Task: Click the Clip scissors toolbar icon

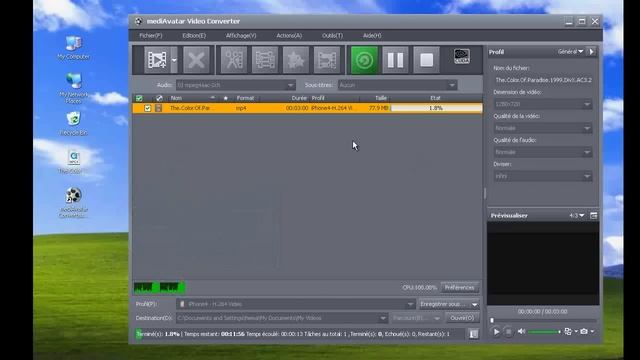Action: 234,60
